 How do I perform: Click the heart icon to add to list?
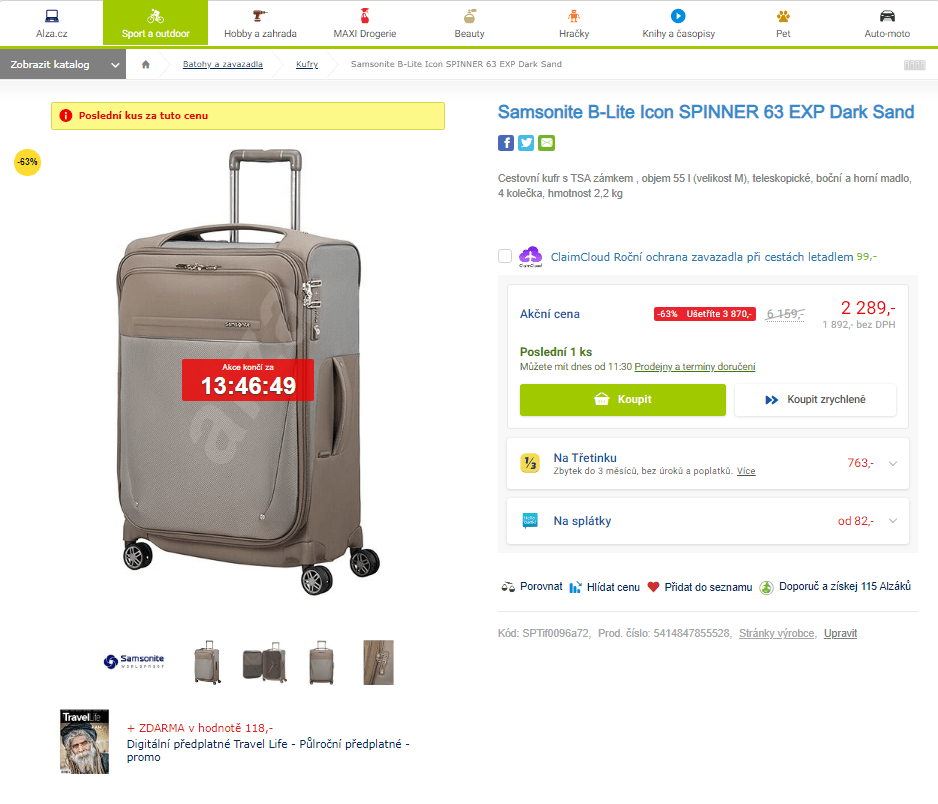click(652, 587)
